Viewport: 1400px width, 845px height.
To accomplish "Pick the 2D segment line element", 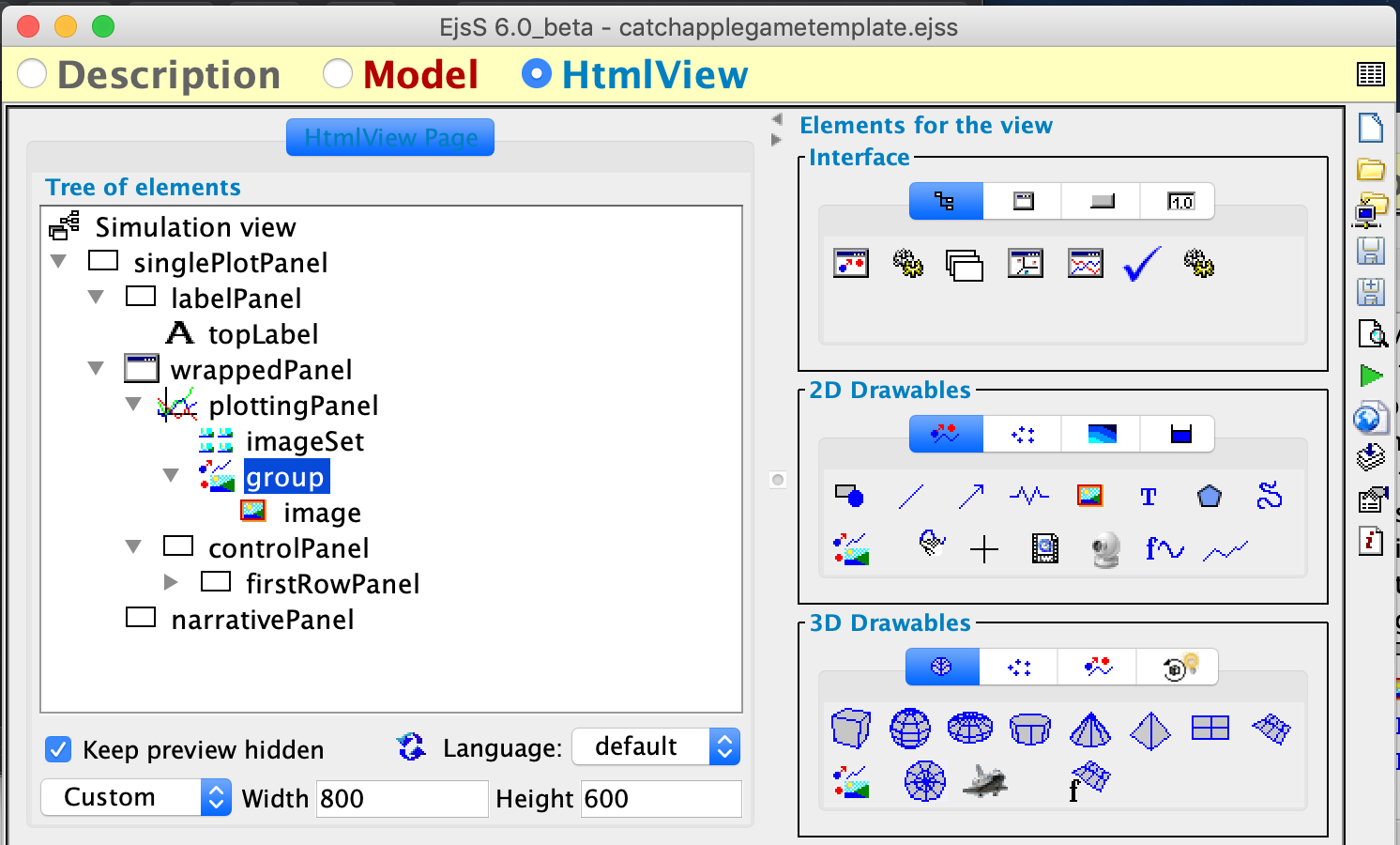I will (x=911, y=496).
